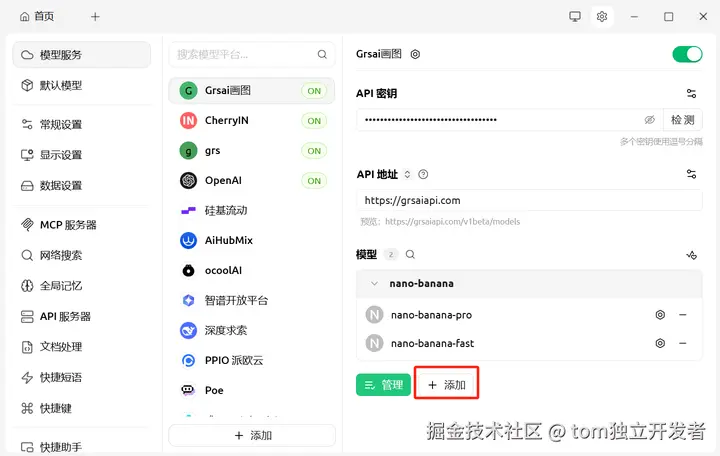720x456 pixels.
Task: Open Grsai画图 provider settings gear
Action: pyautogui.click(x=415, y=54)
